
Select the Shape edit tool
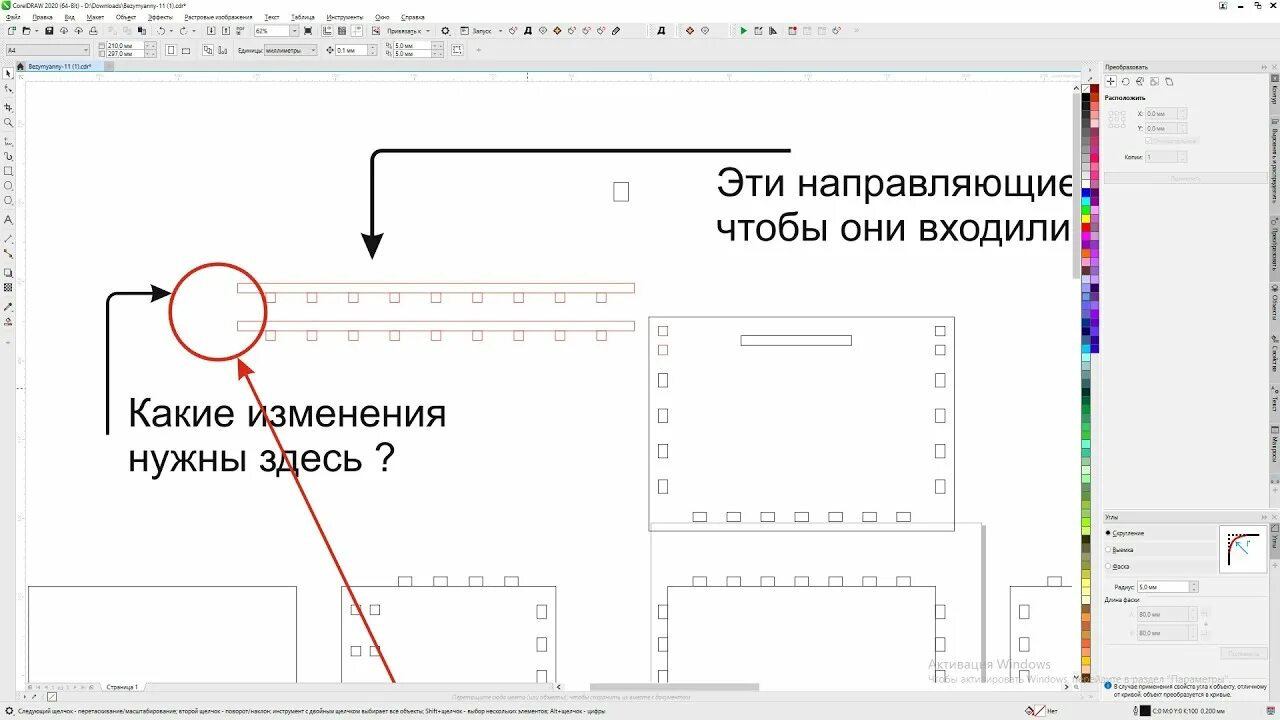(8, 89)
